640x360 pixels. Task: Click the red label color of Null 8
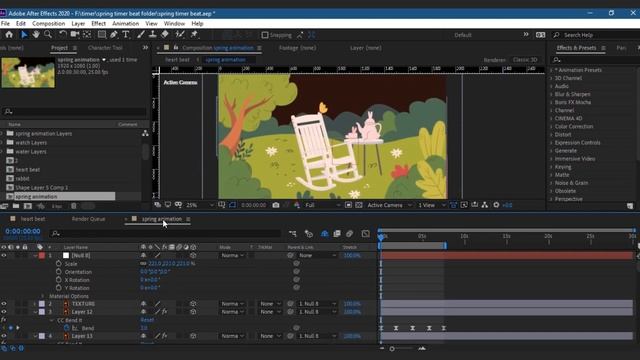coord(42,256)
